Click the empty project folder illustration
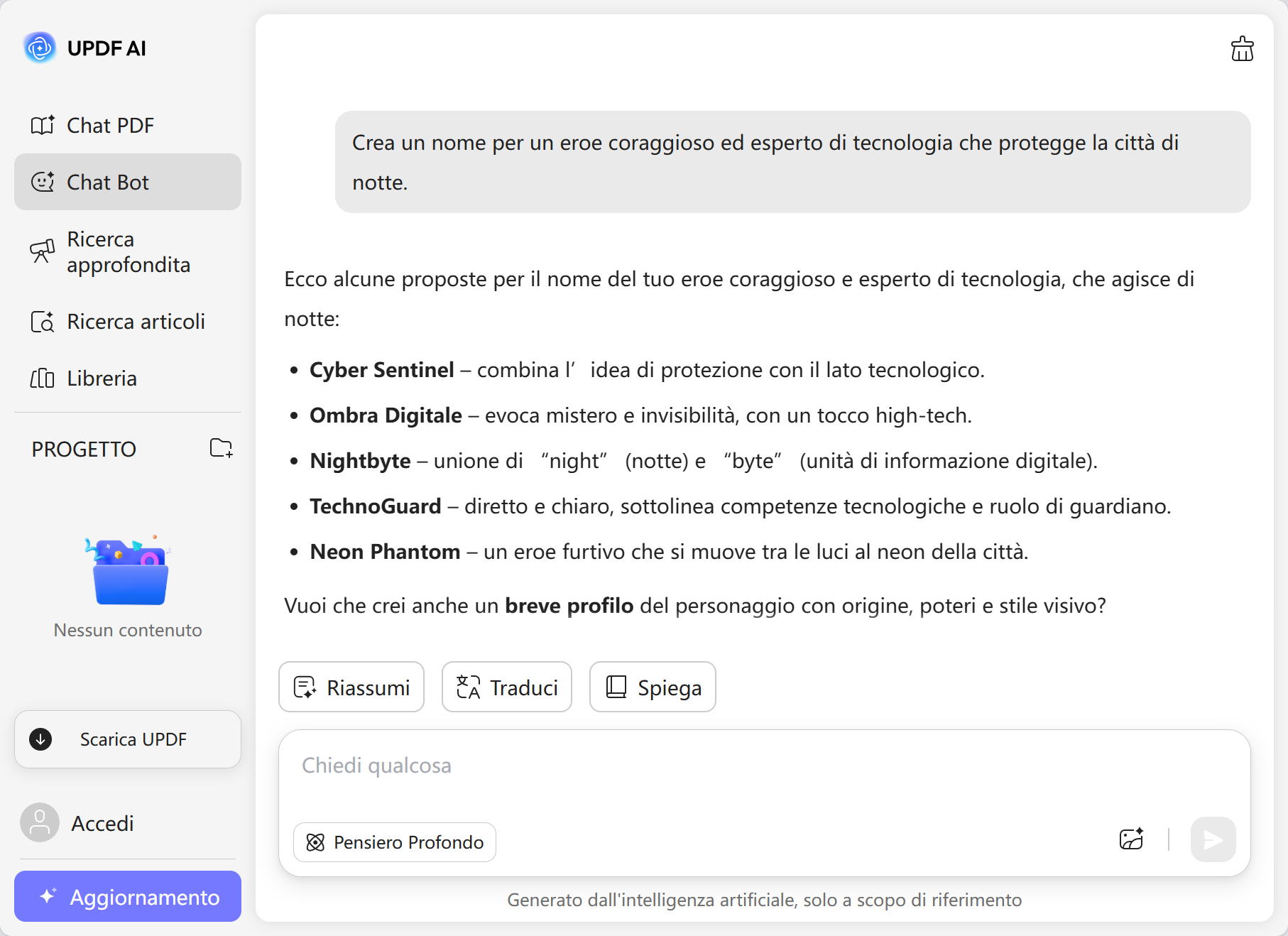1288x936 pixels. (x=129, y=572)
